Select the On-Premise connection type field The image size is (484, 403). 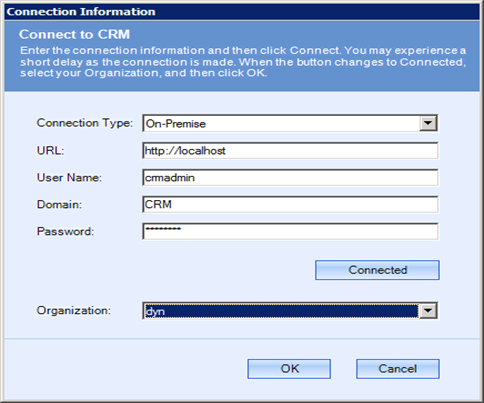[290, 123]
